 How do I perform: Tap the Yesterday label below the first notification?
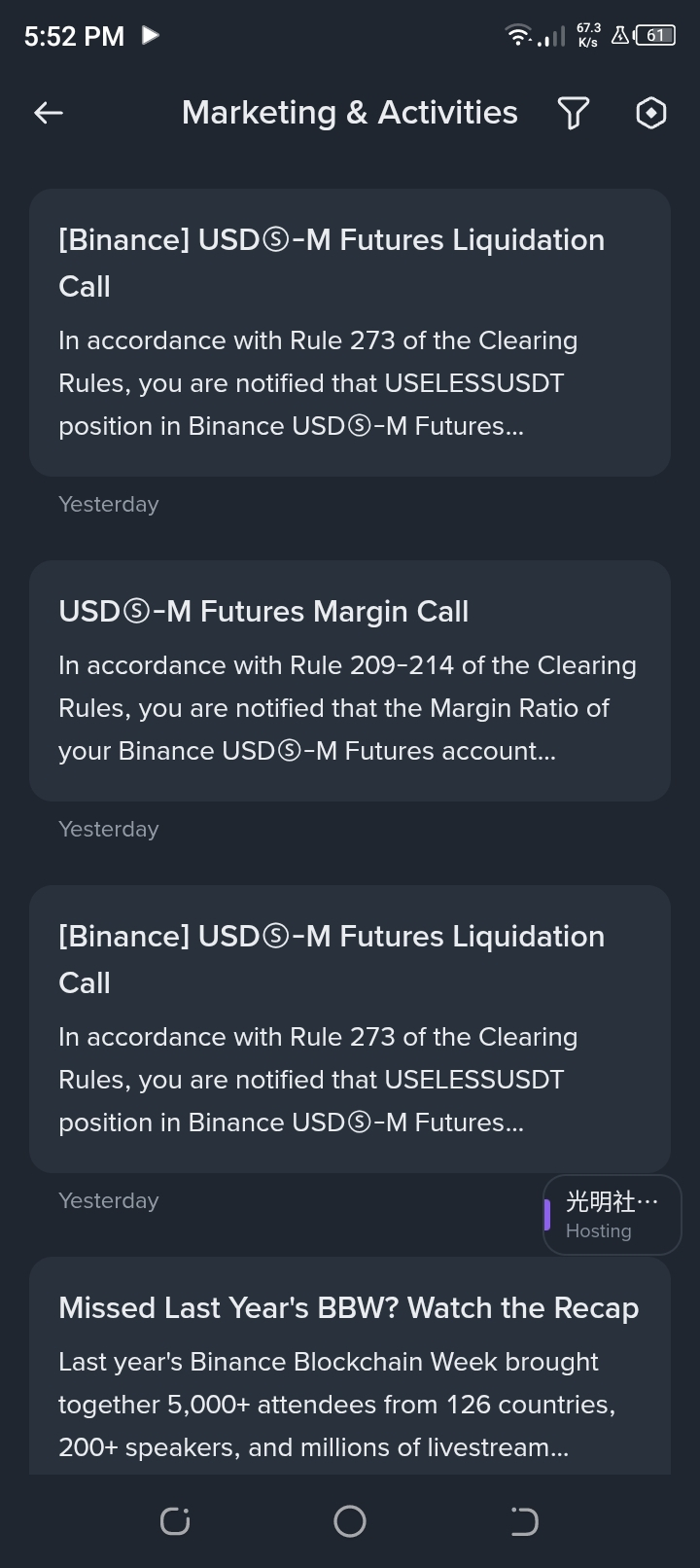[109, 504]
